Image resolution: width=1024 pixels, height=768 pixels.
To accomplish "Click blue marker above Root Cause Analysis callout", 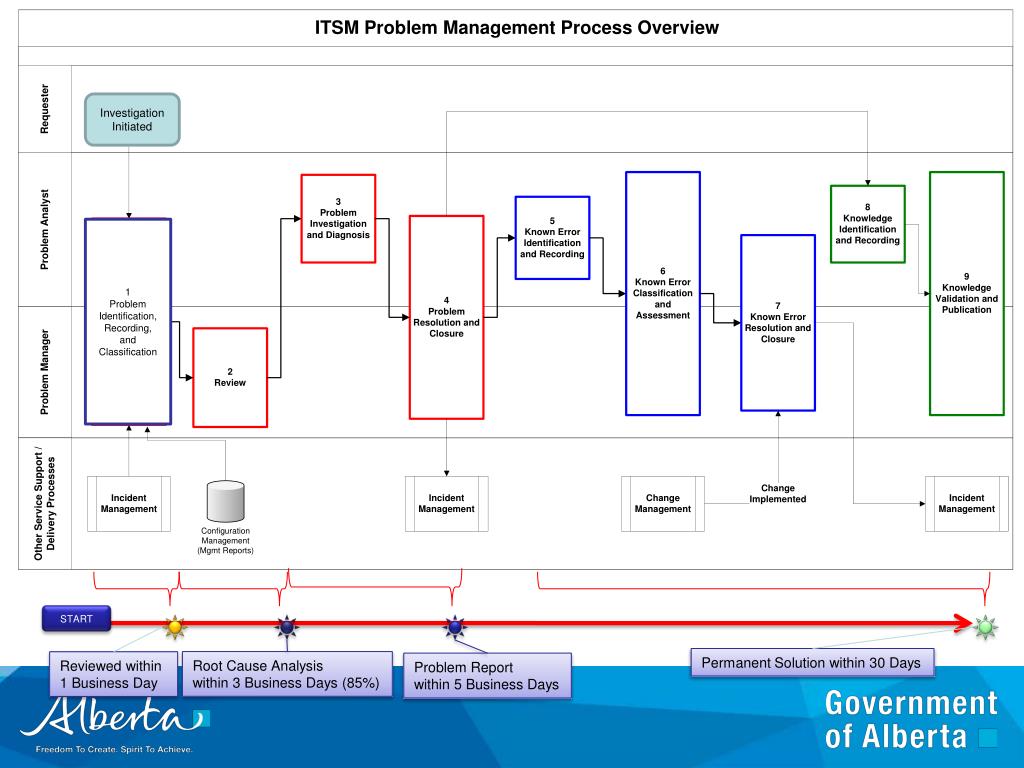I will point(287,627).
